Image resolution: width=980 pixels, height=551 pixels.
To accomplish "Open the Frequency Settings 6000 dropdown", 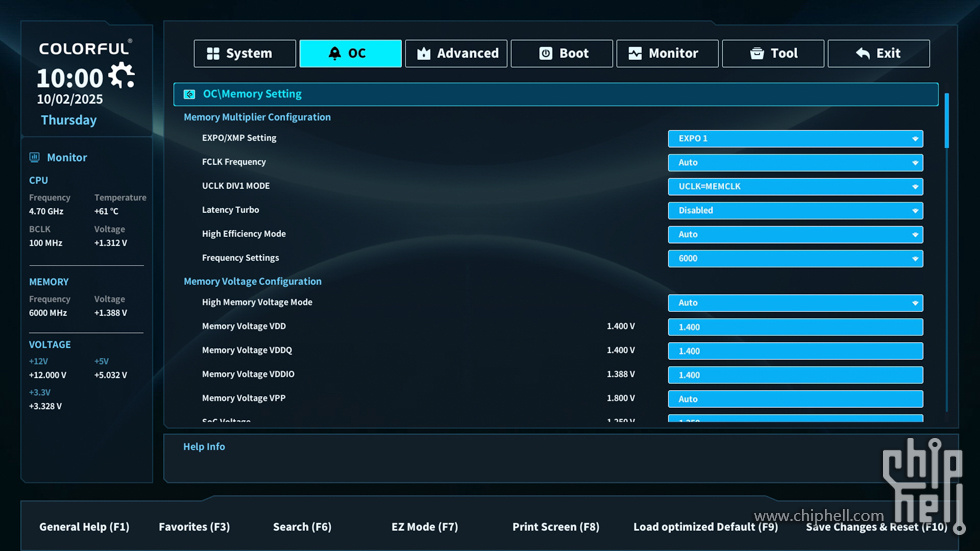I will (795, 259).
